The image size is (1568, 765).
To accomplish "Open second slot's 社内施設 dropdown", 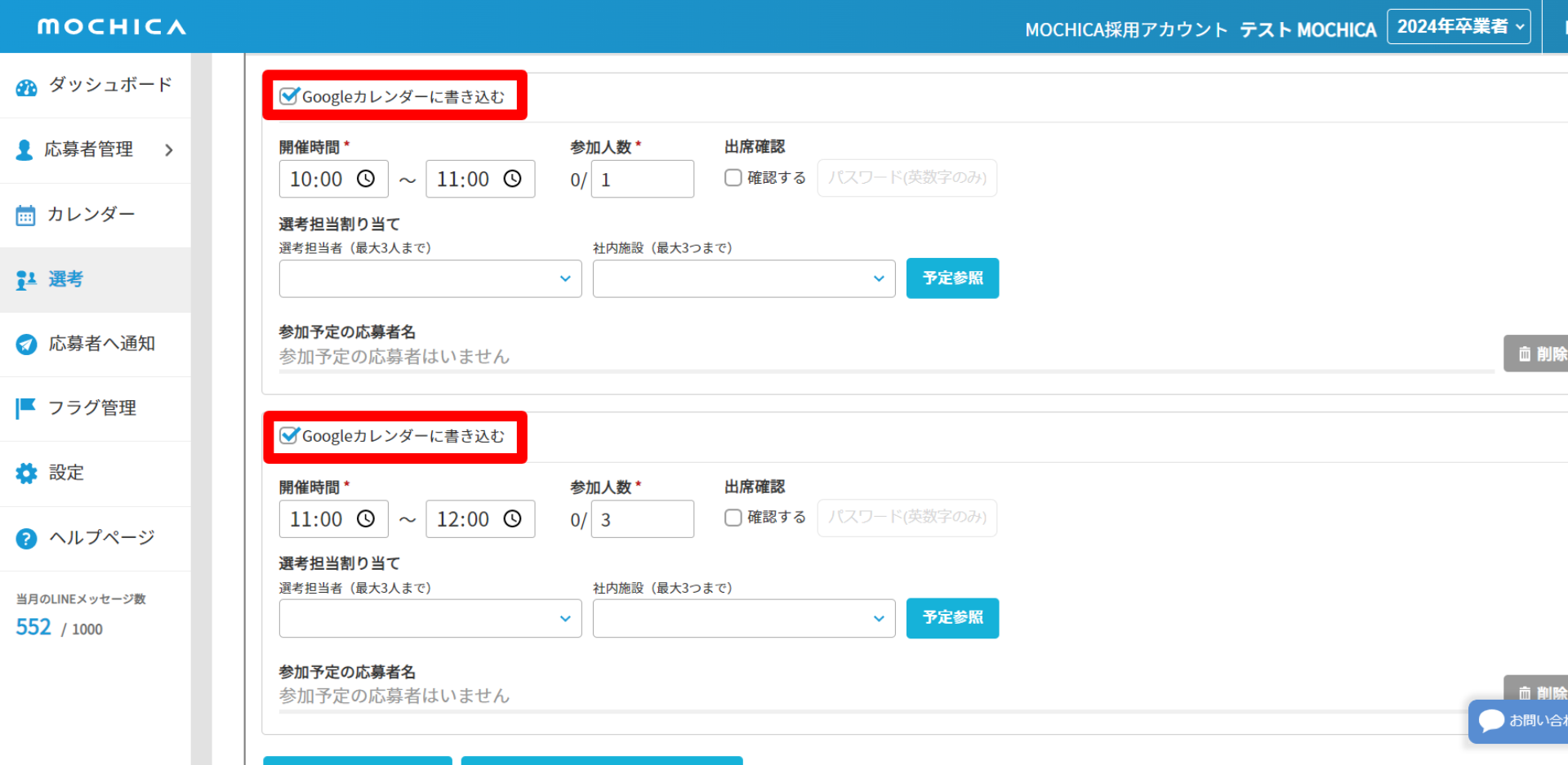I will click(743, 619).
